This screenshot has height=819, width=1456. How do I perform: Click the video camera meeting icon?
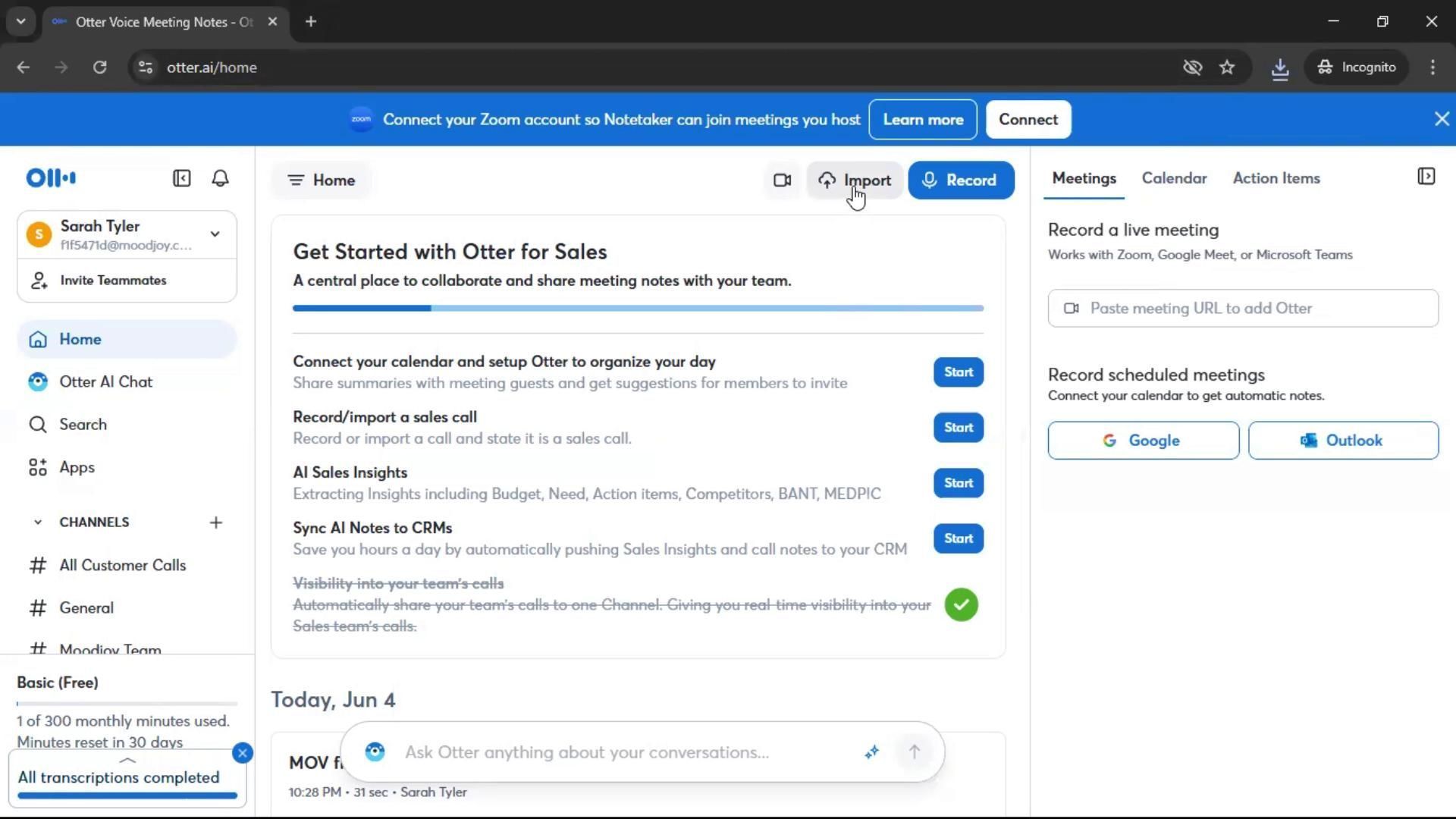(782, 180)
